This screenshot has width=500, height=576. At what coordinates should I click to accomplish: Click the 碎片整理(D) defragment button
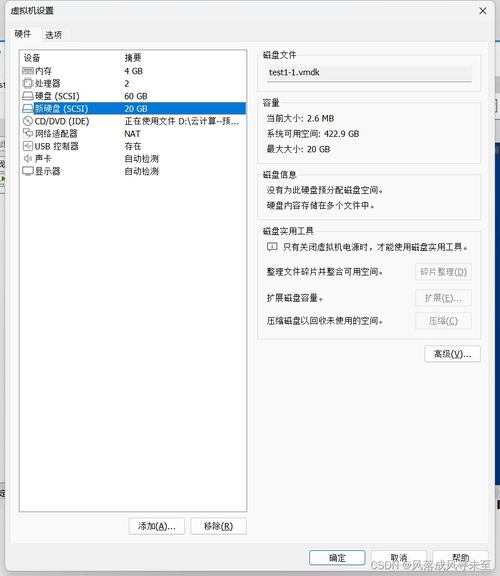tap(443, 272)
